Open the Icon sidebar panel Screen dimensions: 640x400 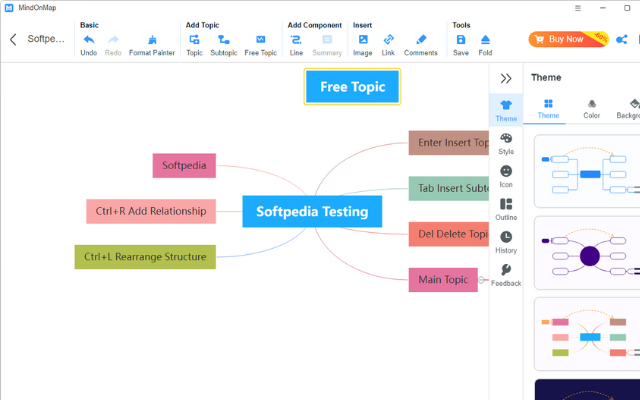(x=506, y=177)
